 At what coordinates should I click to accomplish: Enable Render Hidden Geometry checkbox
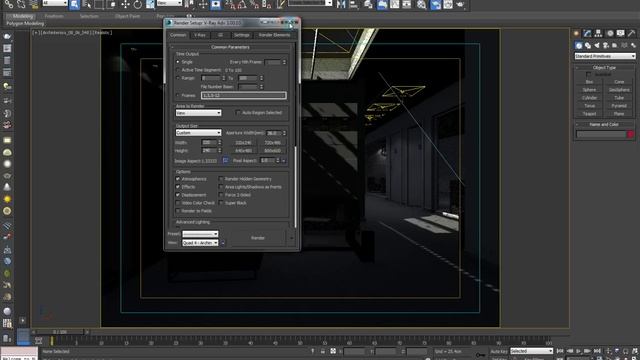[221, 179]
